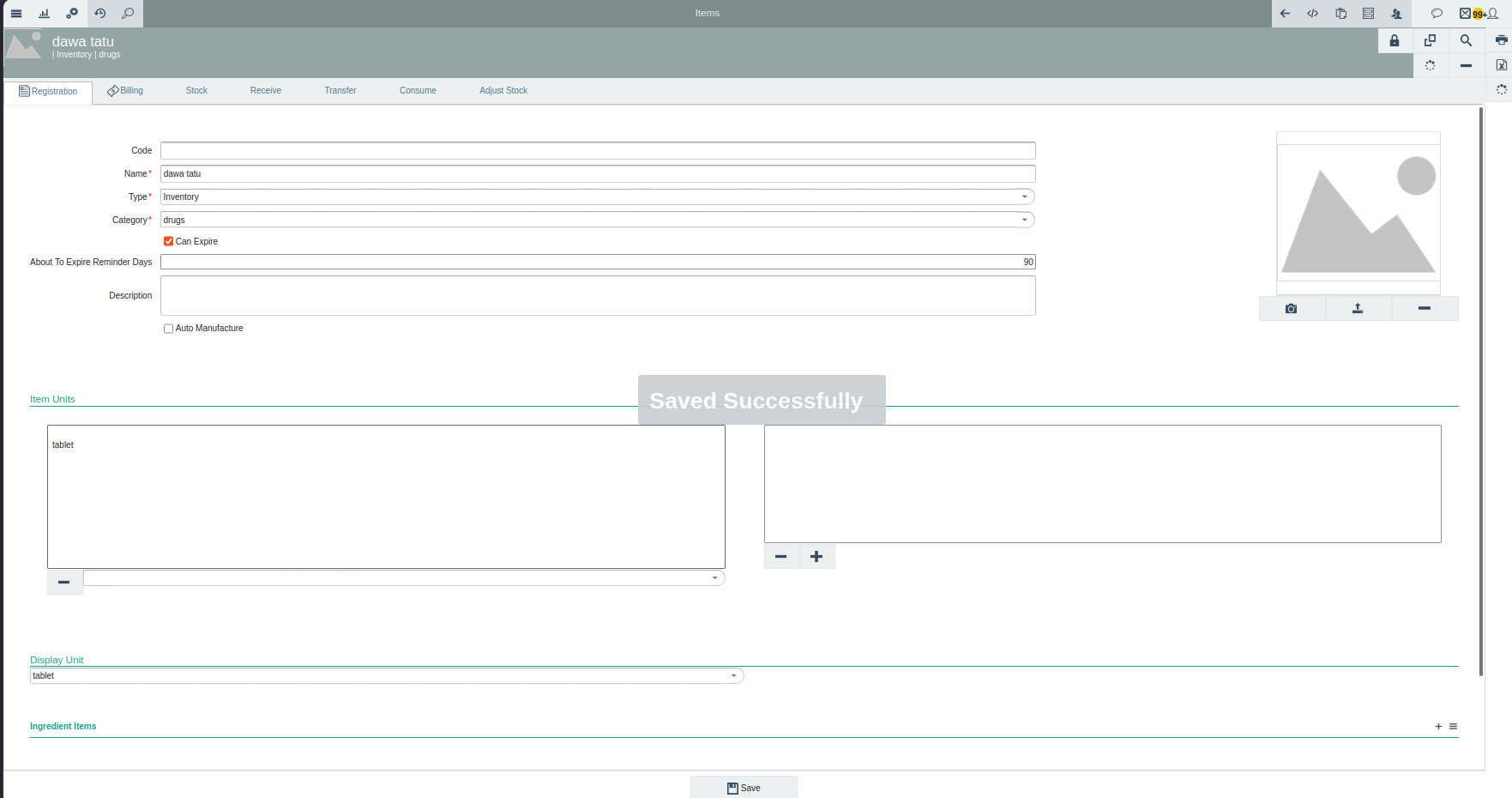The image size is (1512, 798).
Task: Click the vertical scrollbar on the right
Action: [1481, 391]
